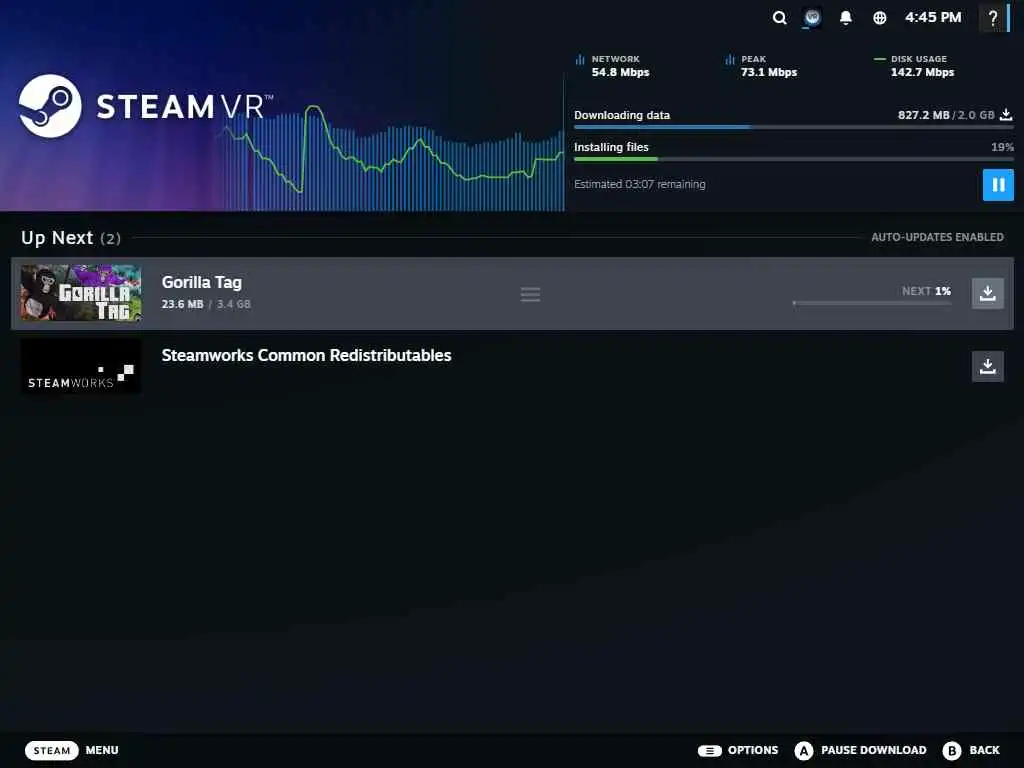This screenshot has width=1024, height=768.
Task: Click the NEXT 1% label
Action: (x=926, y=291)
